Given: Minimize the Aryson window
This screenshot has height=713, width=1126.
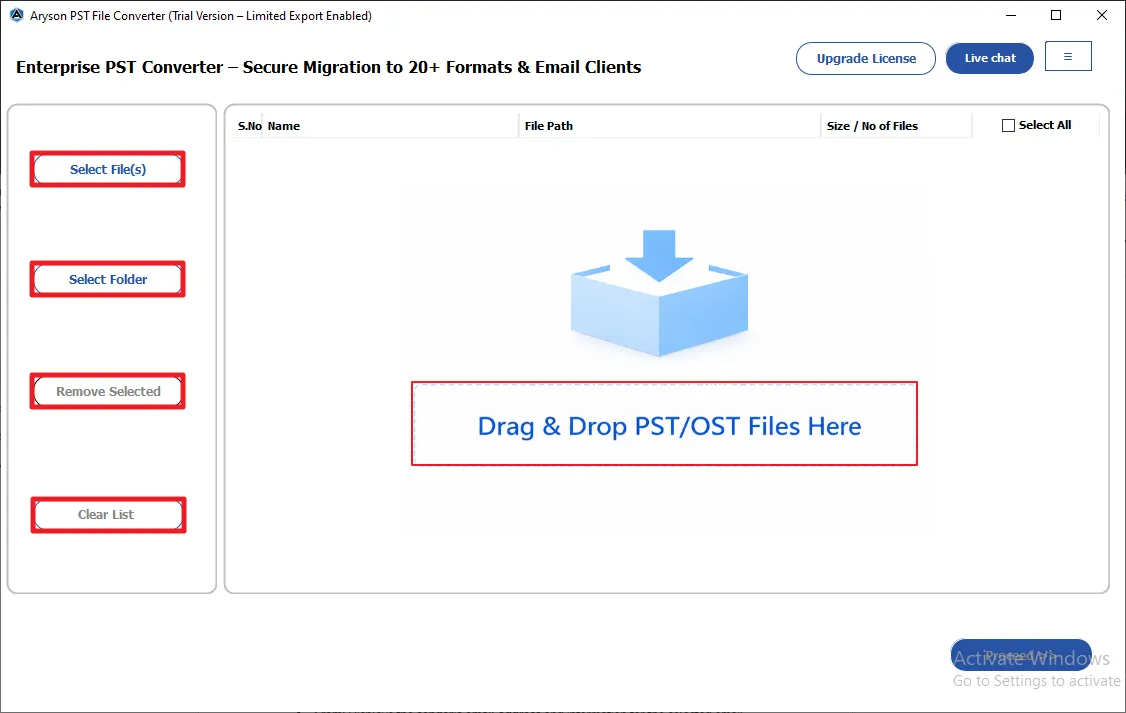Looking at the screenshot, I should 1010,15.
